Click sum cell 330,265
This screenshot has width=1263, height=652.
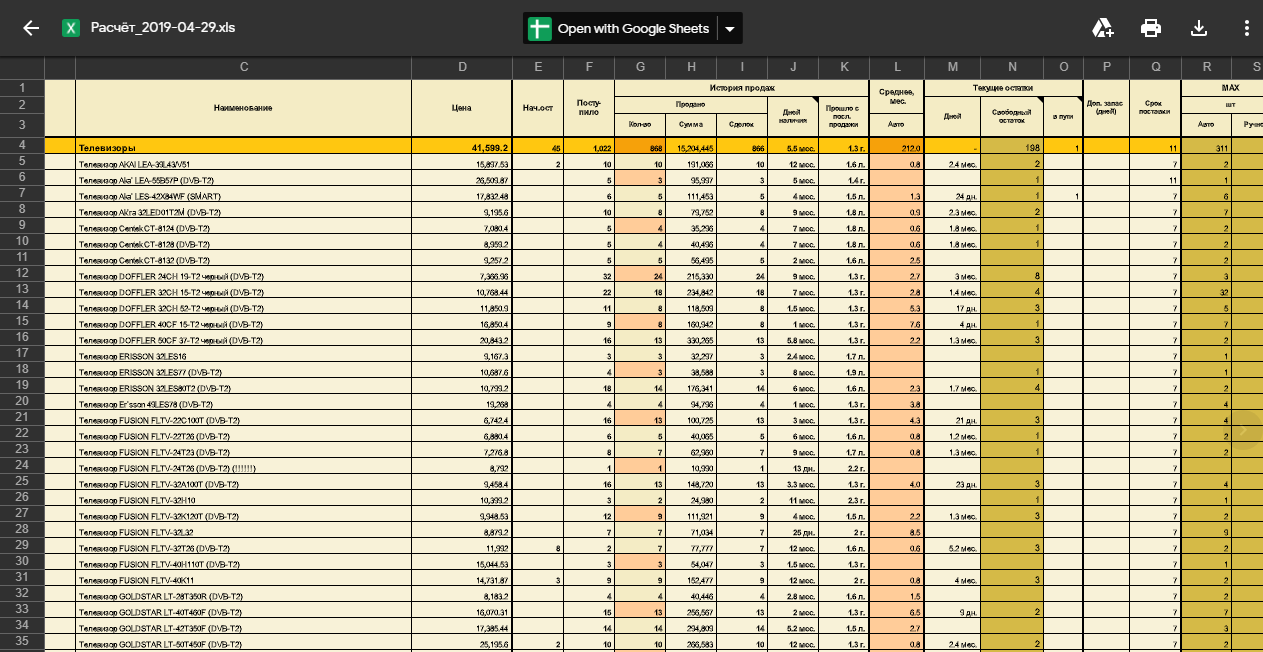691,340
